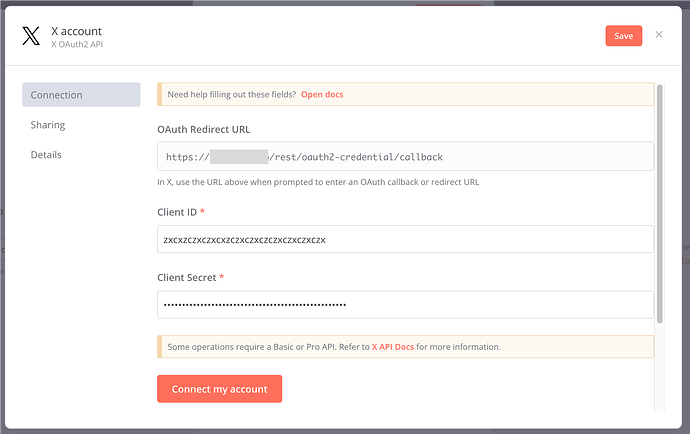Open docs link in help banner

click(x=322, y=95)
